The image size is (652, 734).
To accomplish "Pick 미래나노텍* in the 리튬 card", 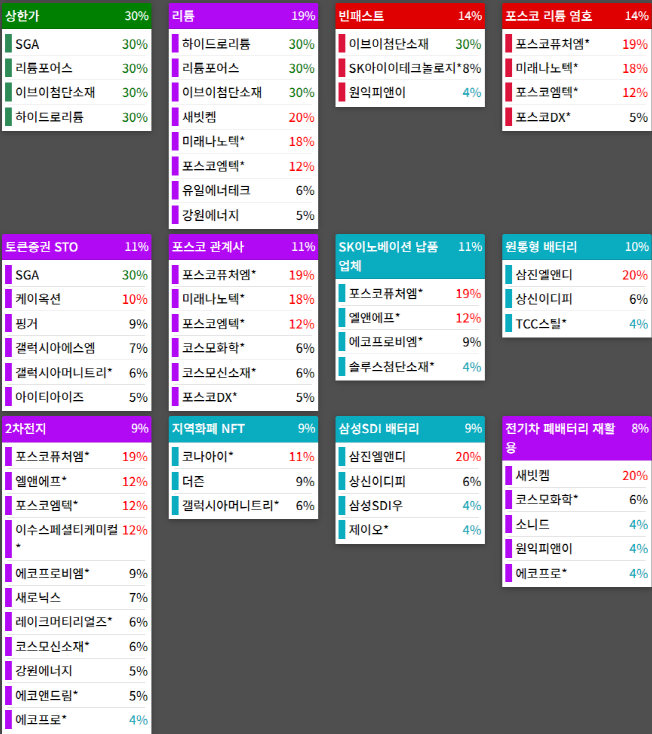I will click(x=243, y=141).
